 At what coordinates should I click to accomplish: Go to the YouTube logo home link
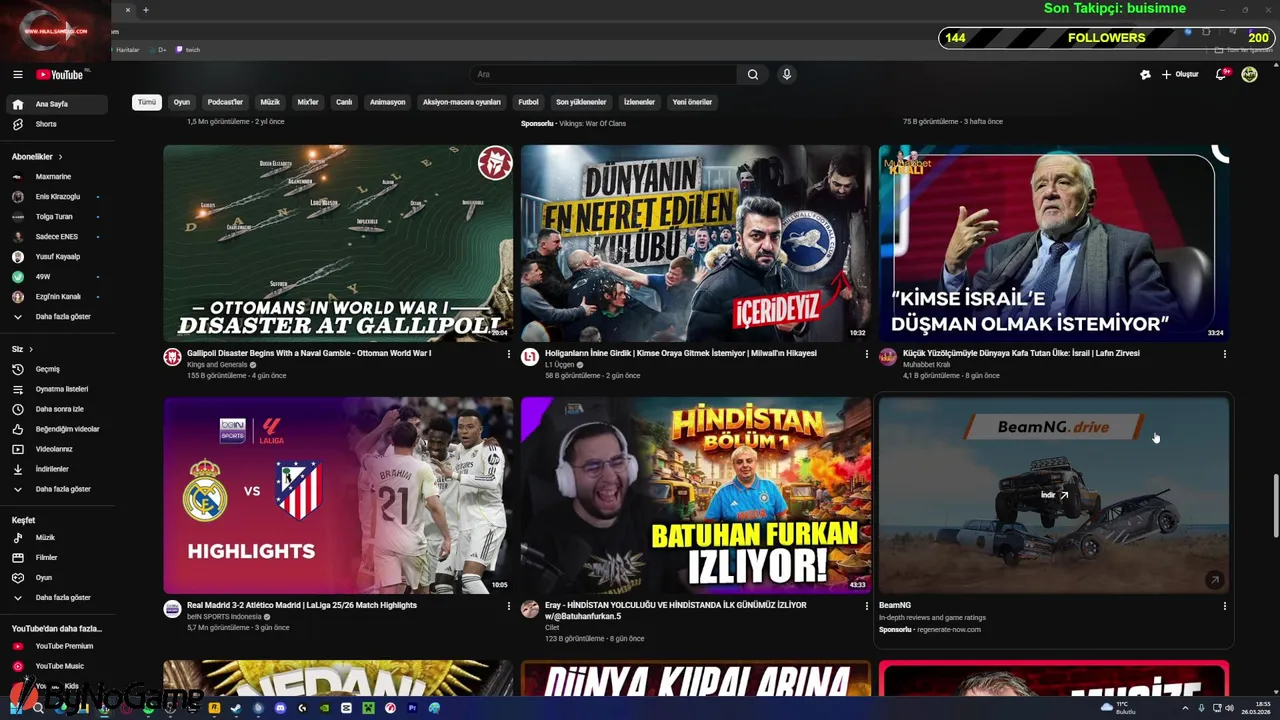pyautogui.click(x=62, y=74)
